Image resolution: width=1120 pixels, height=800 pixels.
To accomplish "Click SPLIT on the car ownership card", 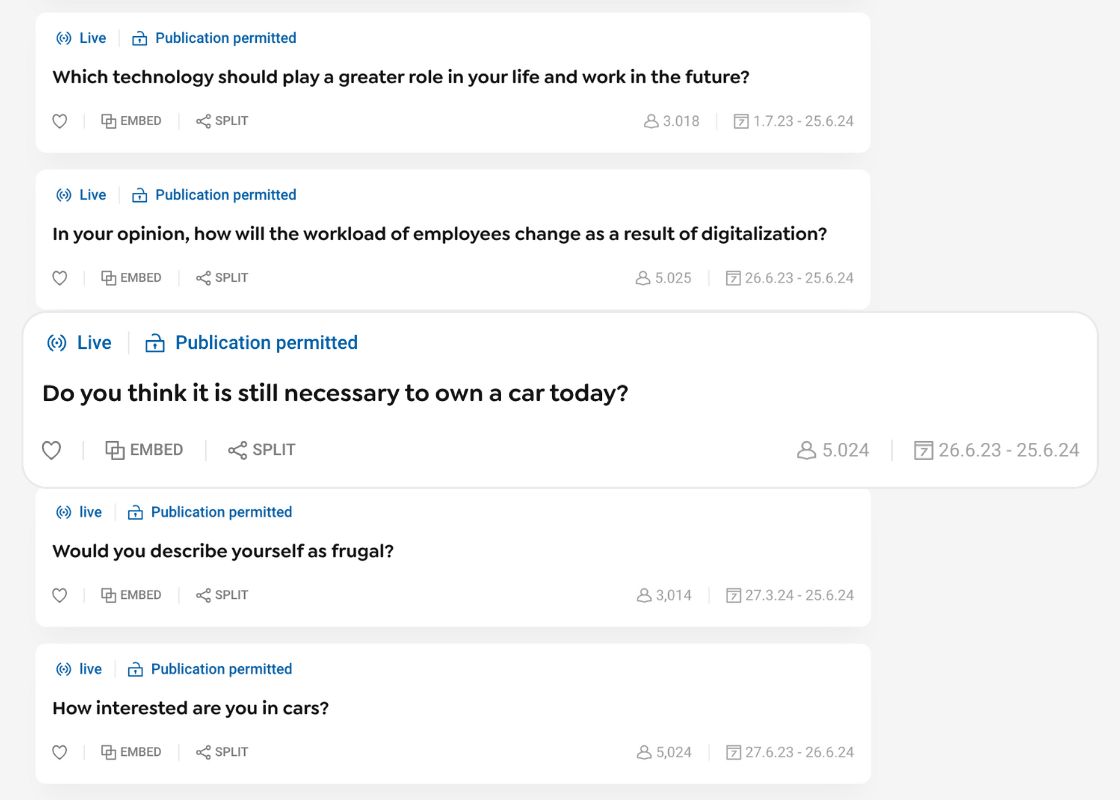I will (x=262, y=450).
